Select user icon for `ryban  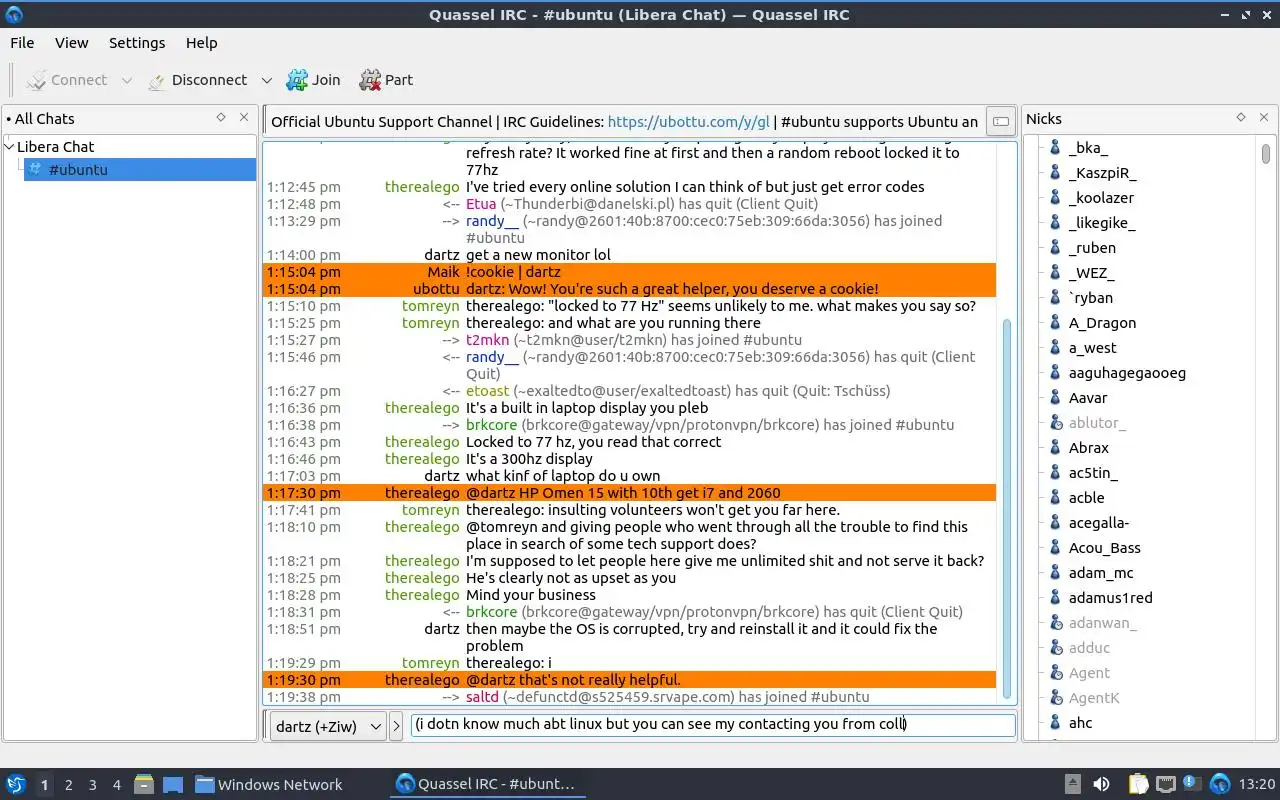pos(1054,298)
